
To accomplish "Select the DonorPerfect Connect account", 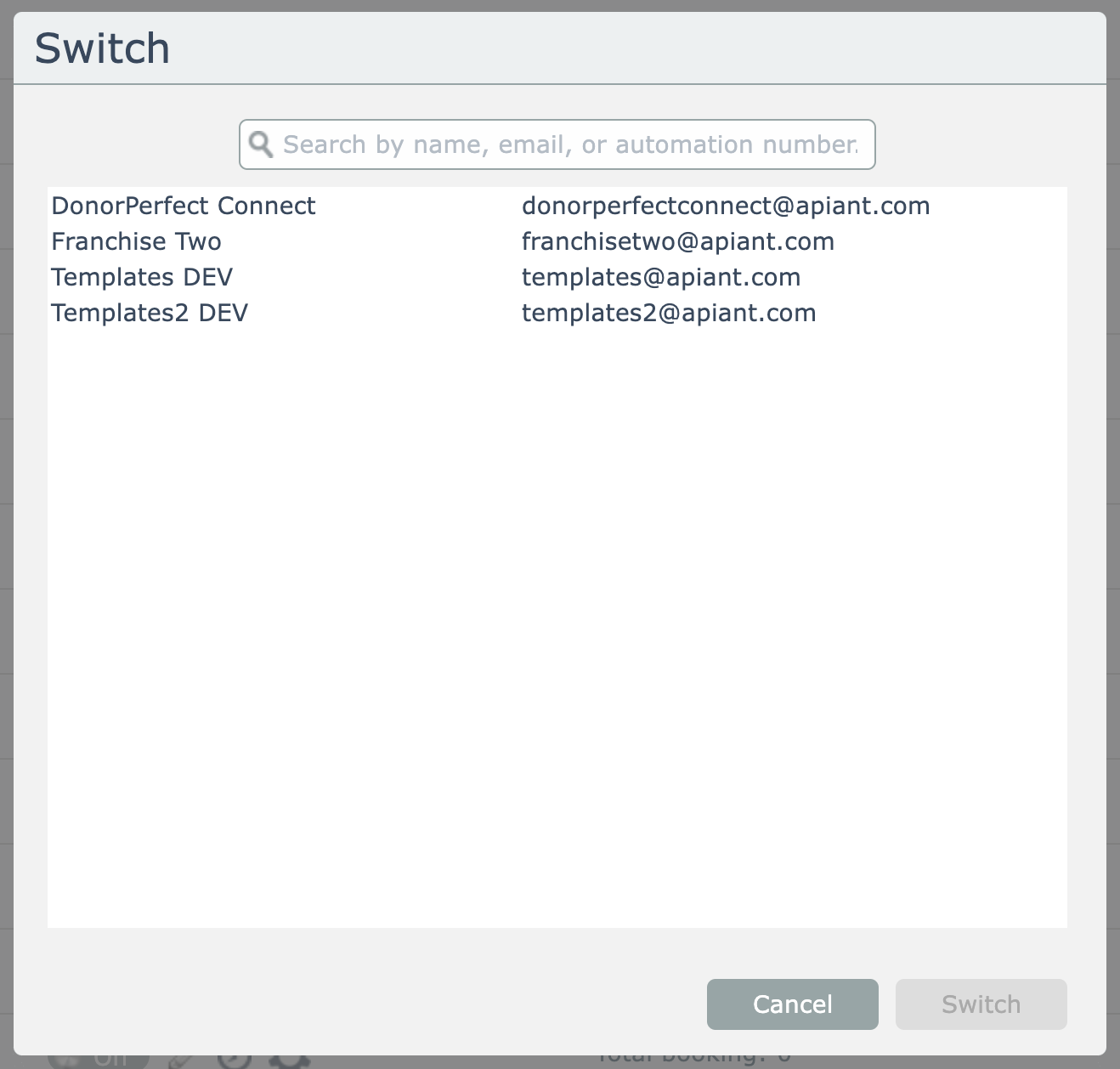I will [183, 206].
